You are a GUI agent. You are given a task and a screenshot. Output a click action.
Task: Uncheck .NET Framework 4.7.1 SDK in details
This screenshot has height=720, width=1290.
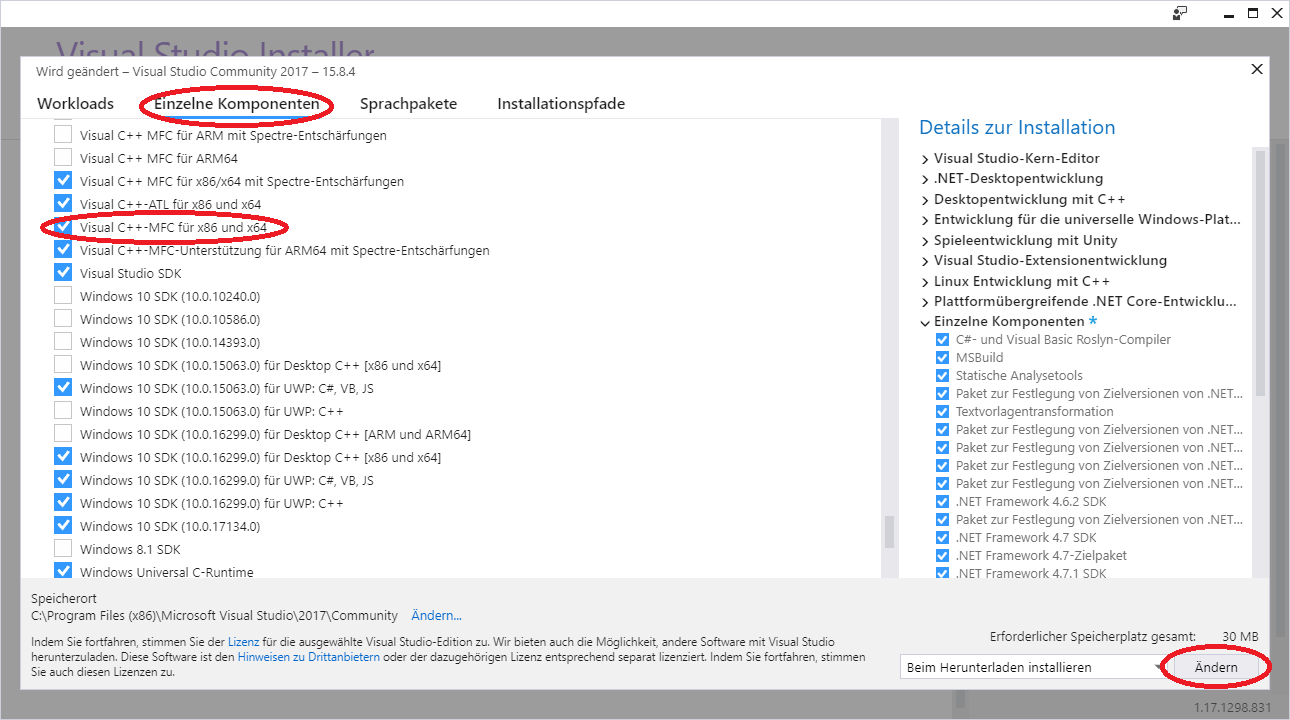tap(942, 574)
